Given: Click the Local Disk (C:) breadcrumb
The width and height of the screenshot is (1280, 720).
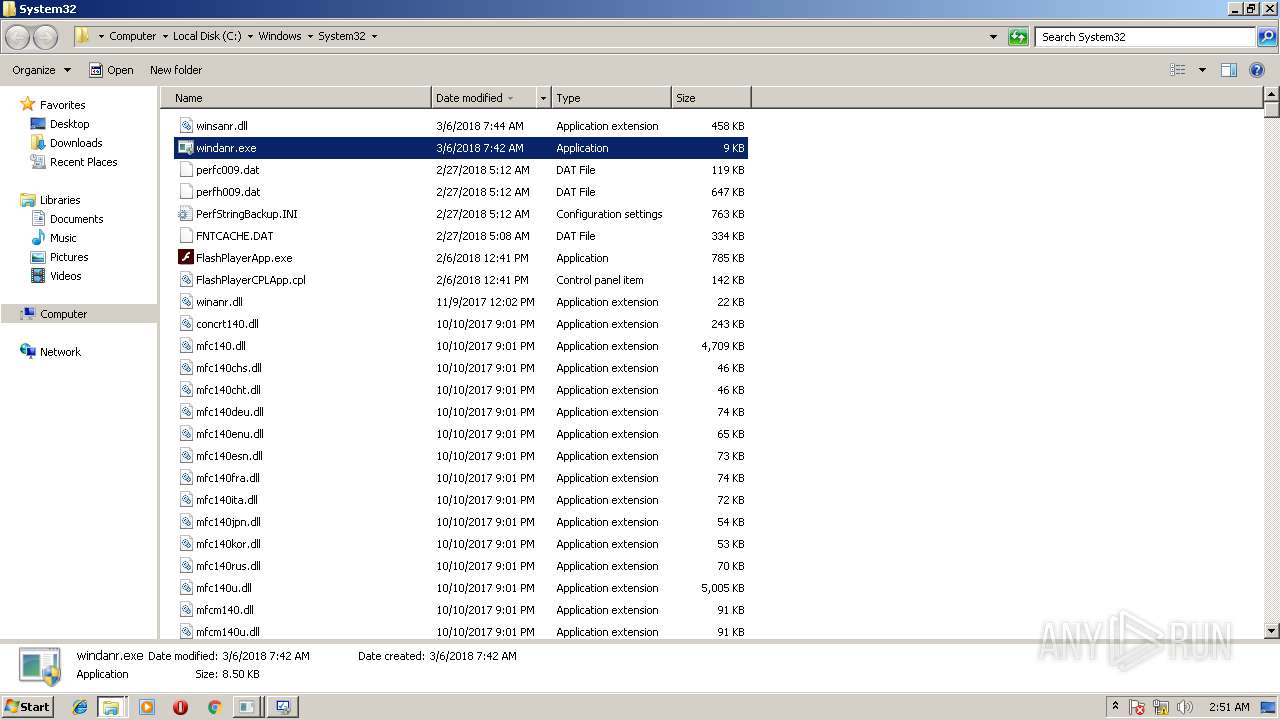Looking at the screenshot, I should point(207,37).
